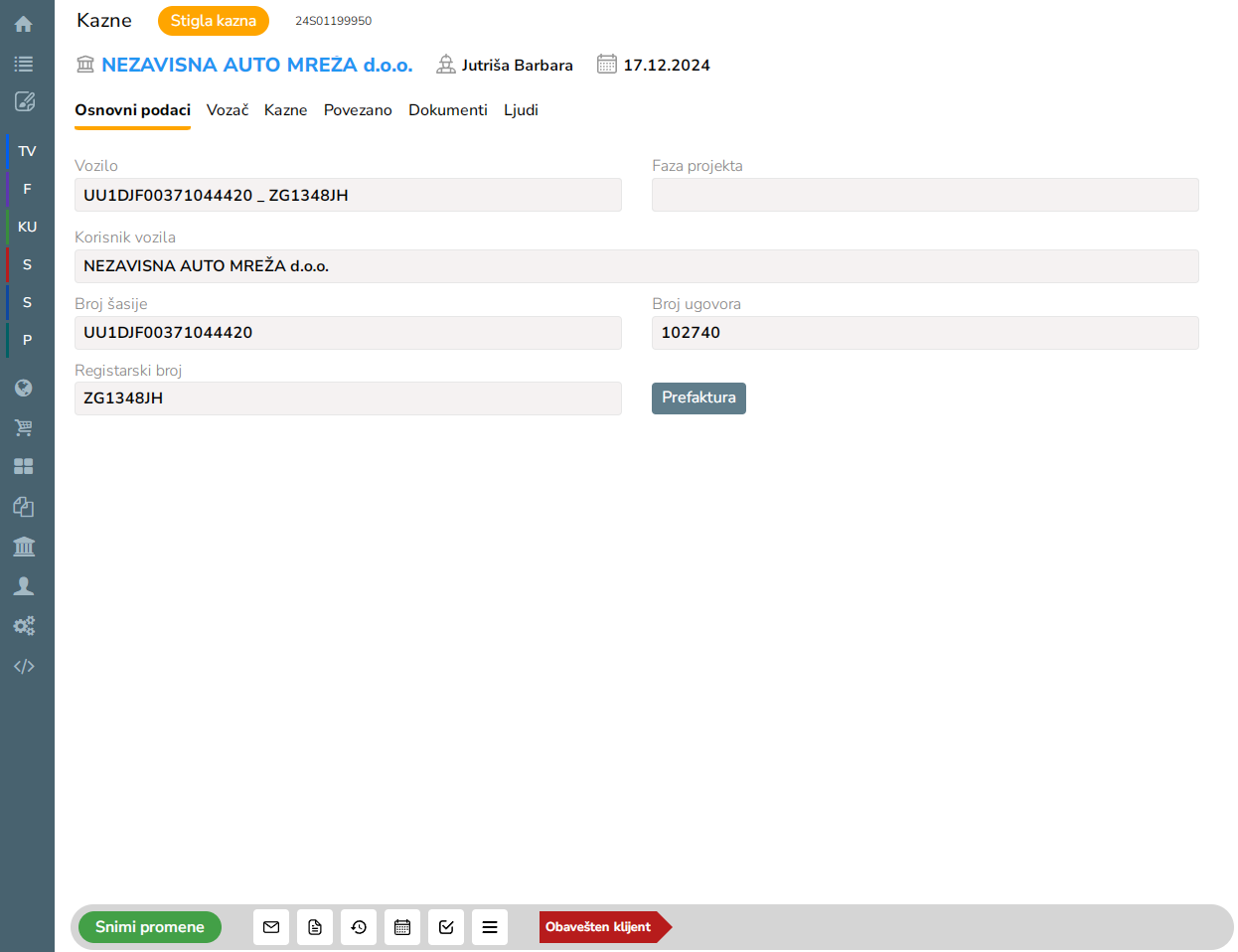1238x952 pixels.
Task: Click the edit note sidebar icon
Action: (24, 101)
